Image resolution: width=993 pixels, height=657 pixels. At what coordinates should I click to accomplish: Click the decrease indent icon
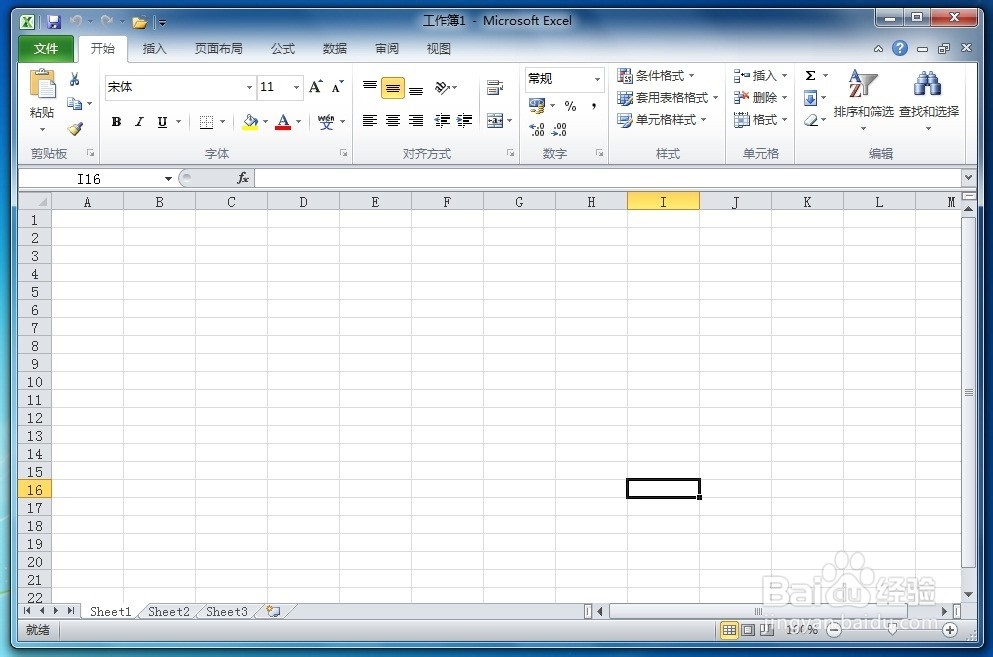442,120
